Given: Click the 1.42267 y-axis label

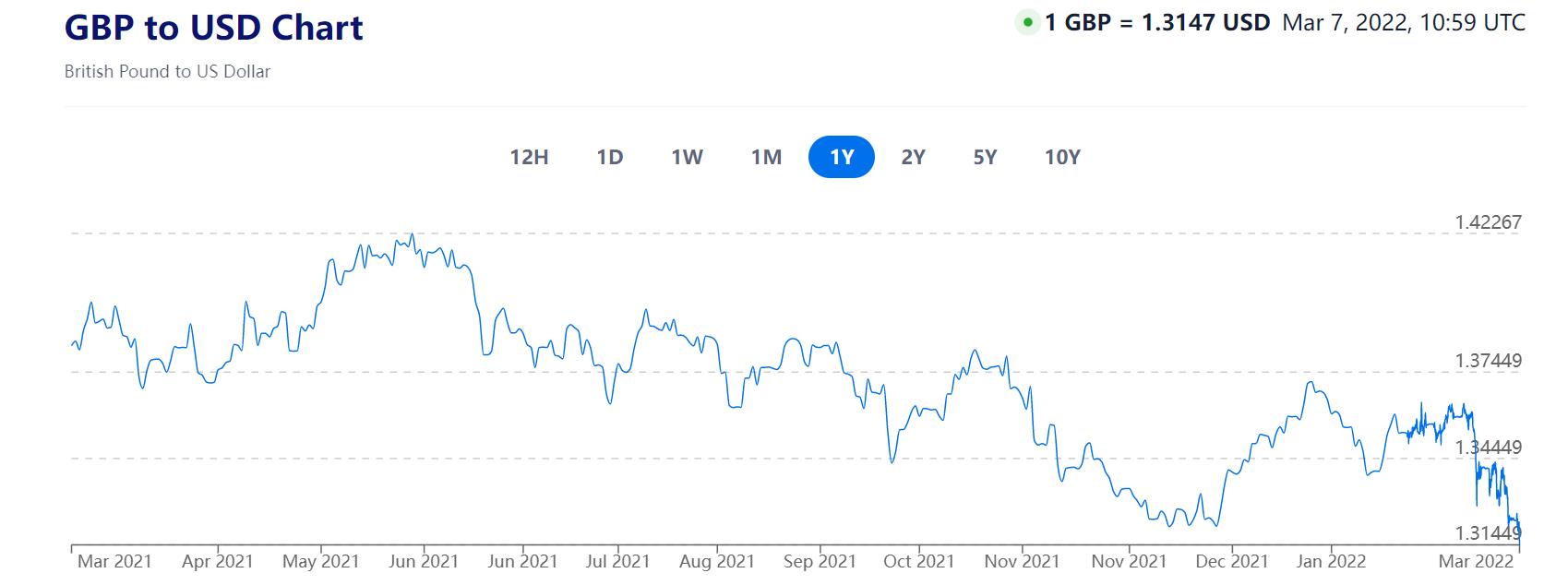Looking at the screenshot, I should coord(1488,222).
